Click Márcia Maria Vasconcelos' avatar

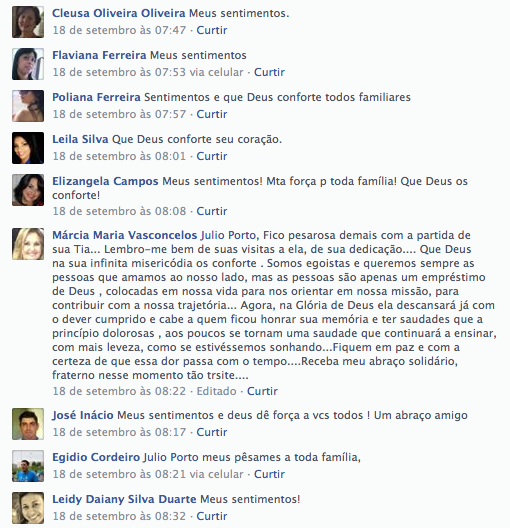tap(28, 244)
